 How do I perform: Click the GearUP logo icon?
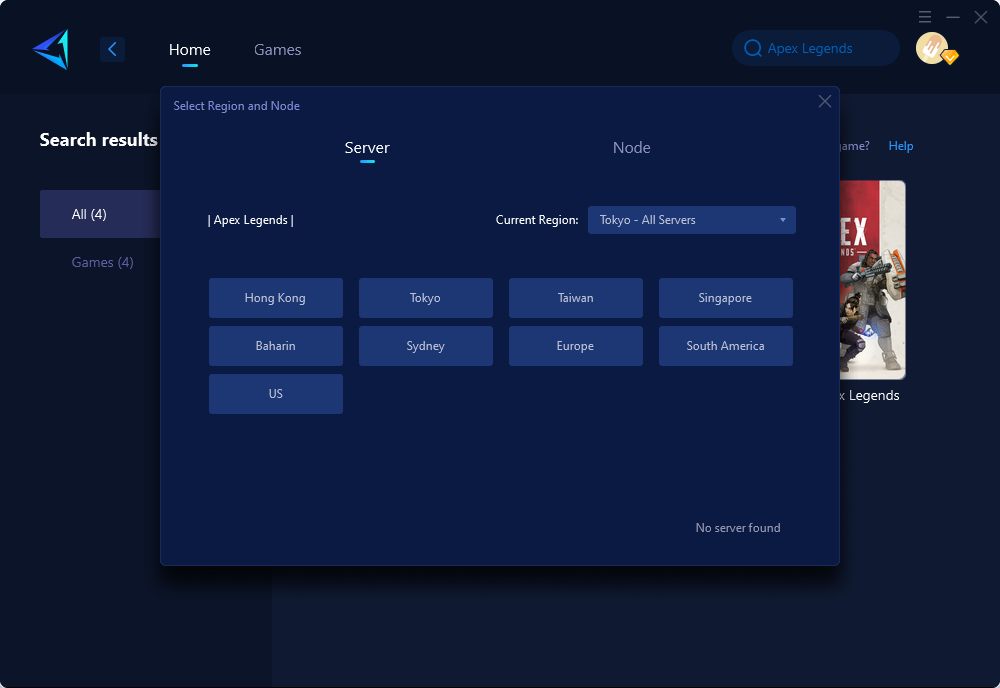pos(50,49)
